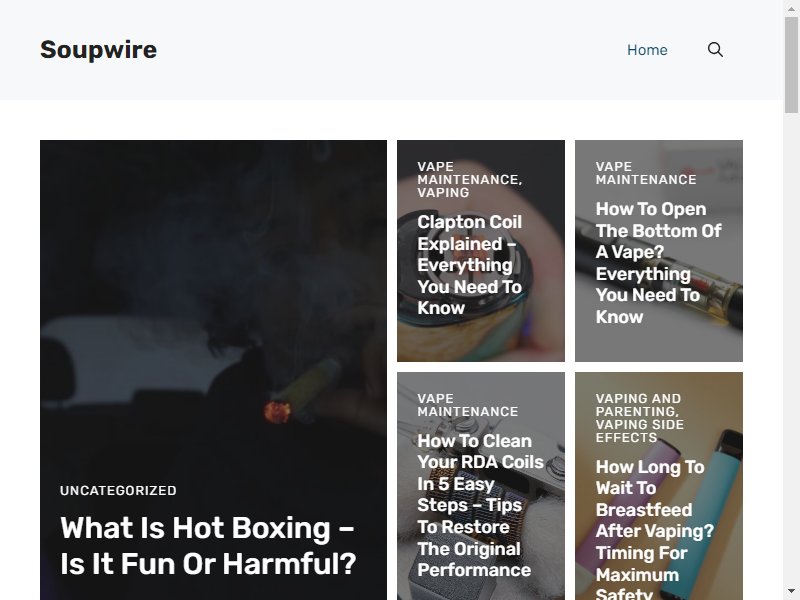This screenshot has height=600, width=800.
Task: Open the Uncategorized category link
Action: (118, 490)
